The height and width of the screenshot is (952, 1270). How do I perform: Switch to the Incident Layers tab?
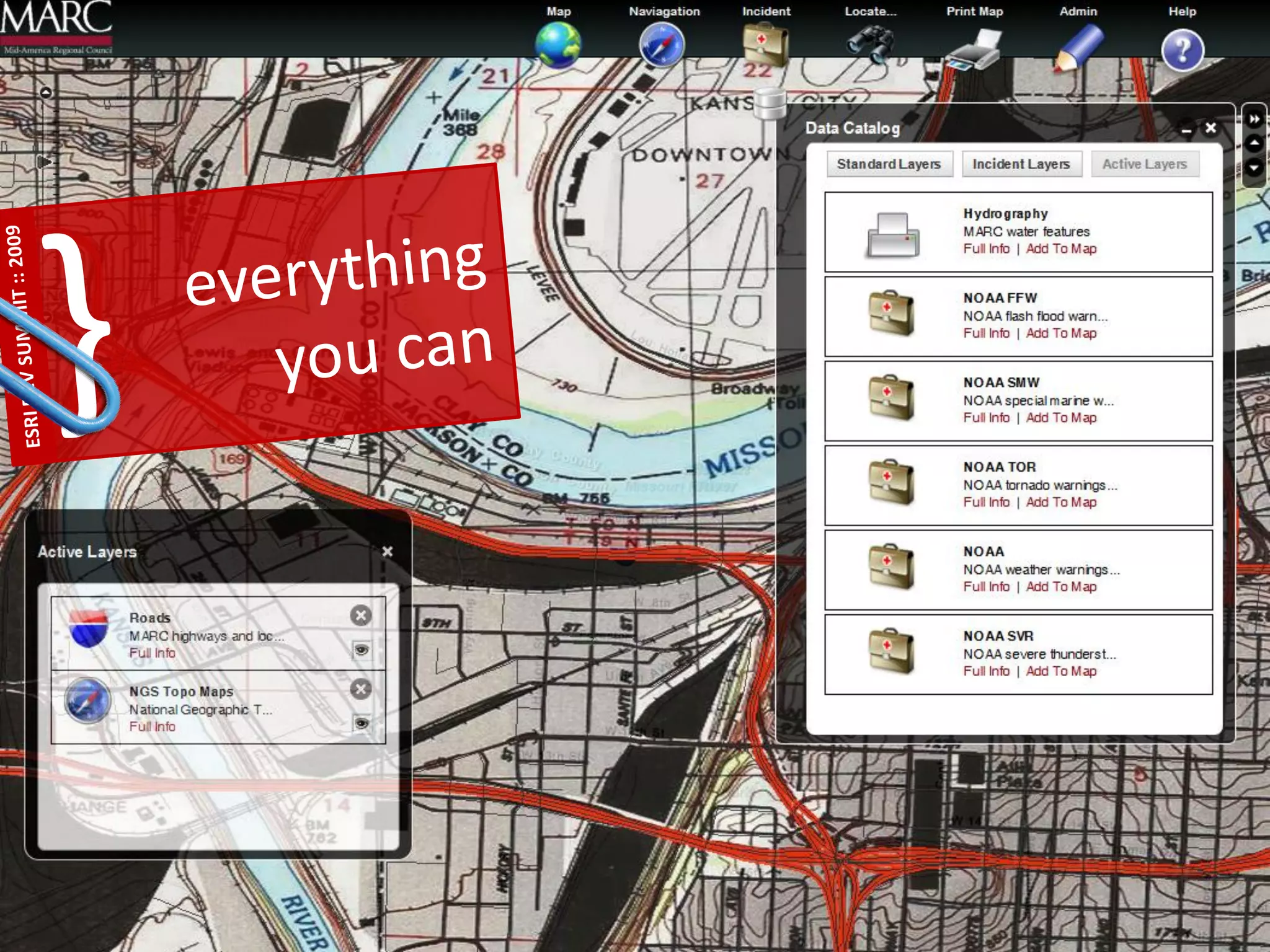pos(1021,164)
